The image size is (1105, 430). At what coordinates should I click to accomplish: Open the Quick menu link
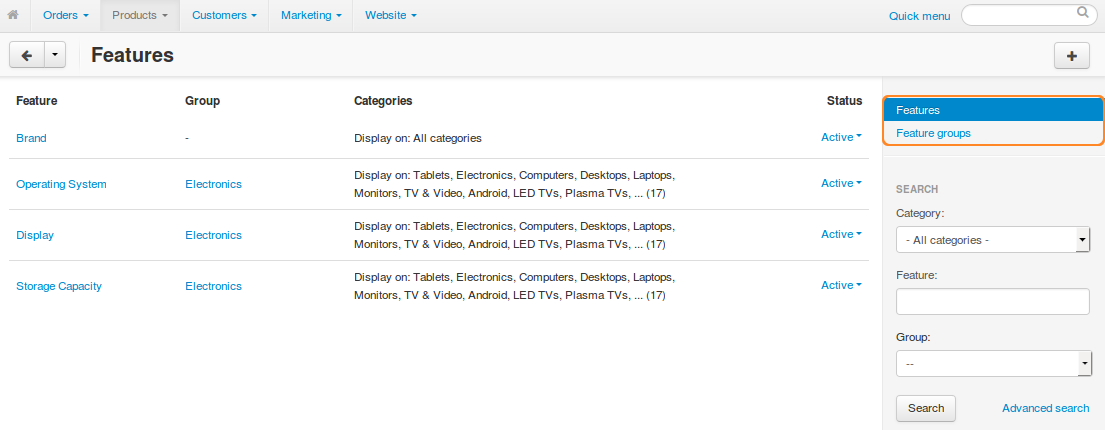pyautogui.click(x=920, y=16)
